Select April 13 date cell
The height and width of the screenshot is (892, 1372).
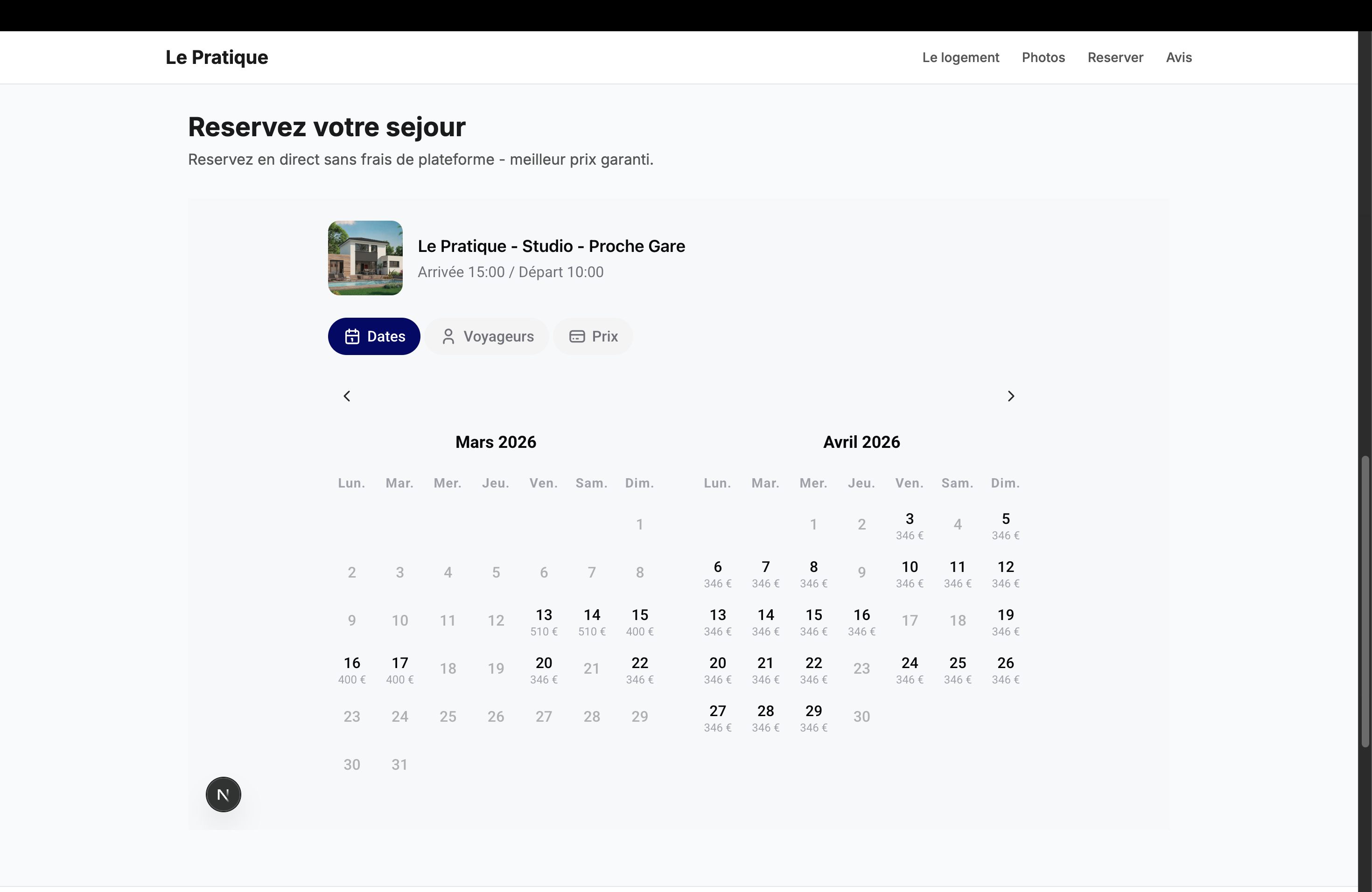click(x=718, y=621)
